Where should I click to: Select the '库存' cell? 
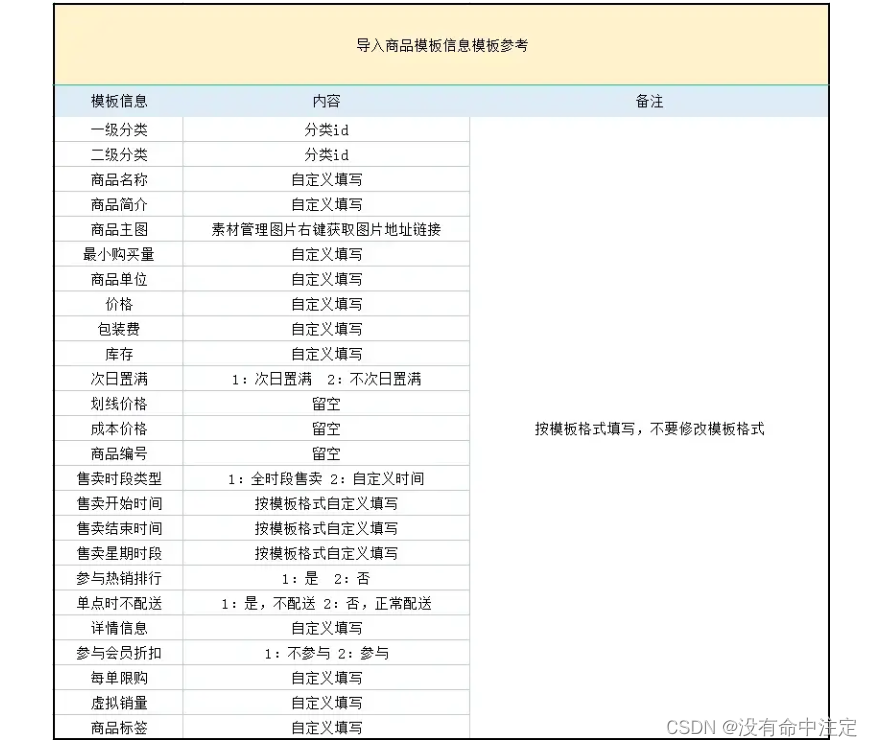(119, 354)
